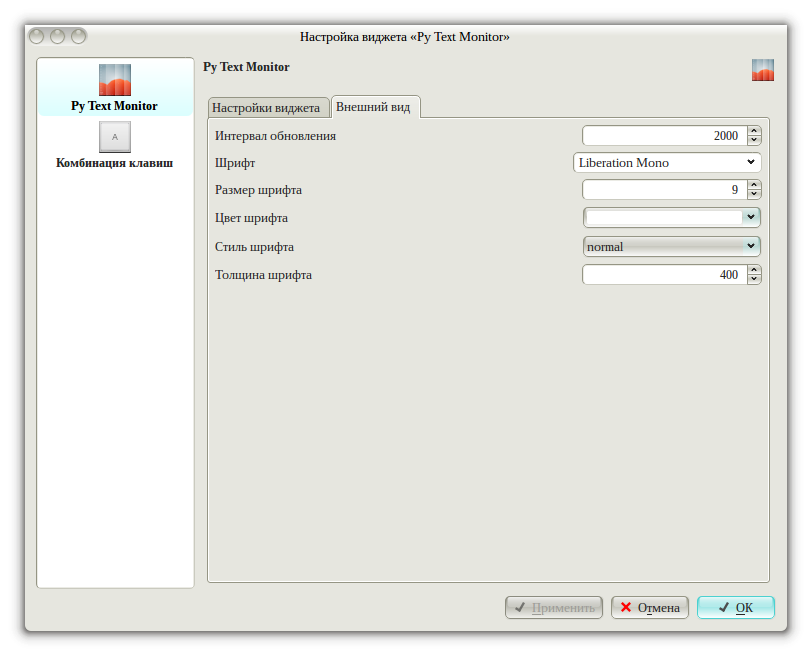
Task: Increase Толщина шрифта with up arrow
Action: [754, 269]
